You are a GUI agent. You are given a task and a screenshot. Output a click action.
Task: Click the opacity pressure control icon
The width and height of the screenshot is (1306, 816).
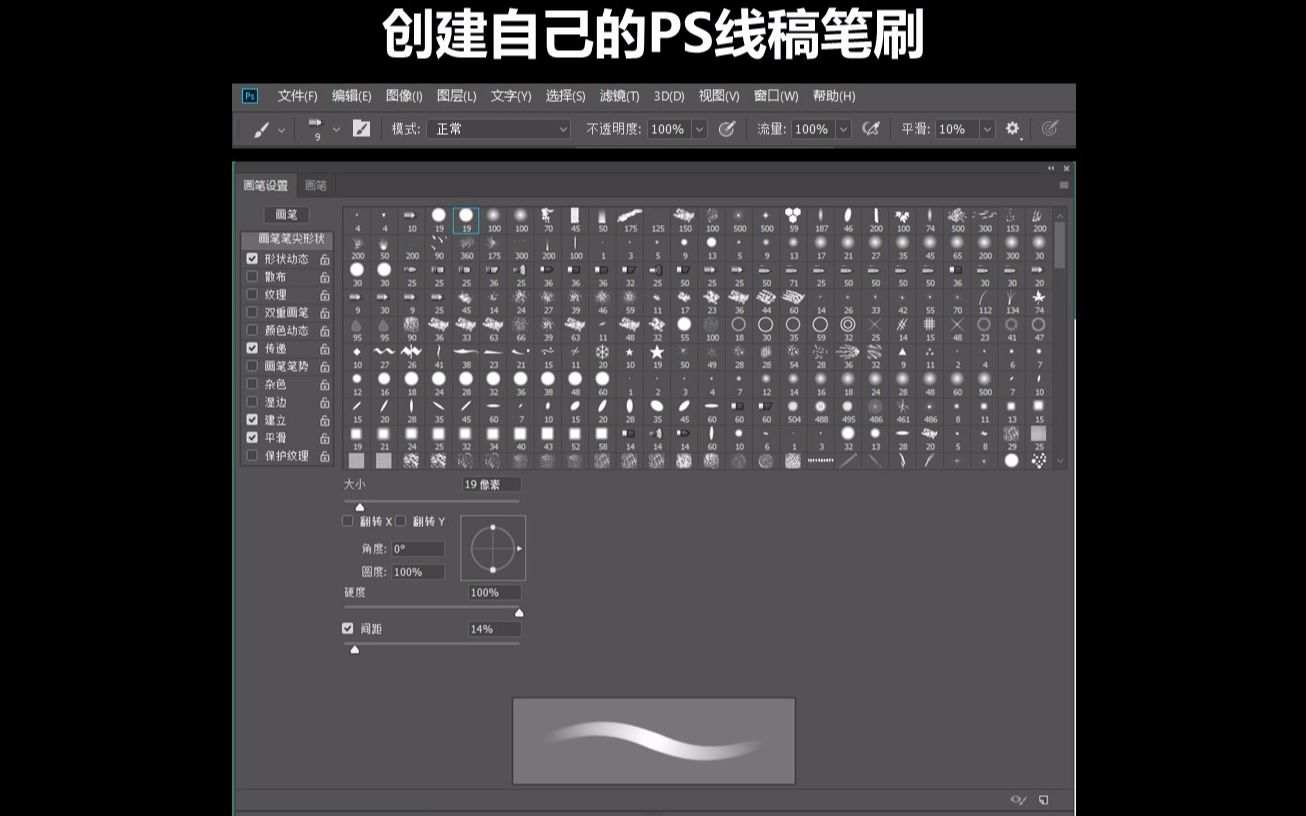727,129
